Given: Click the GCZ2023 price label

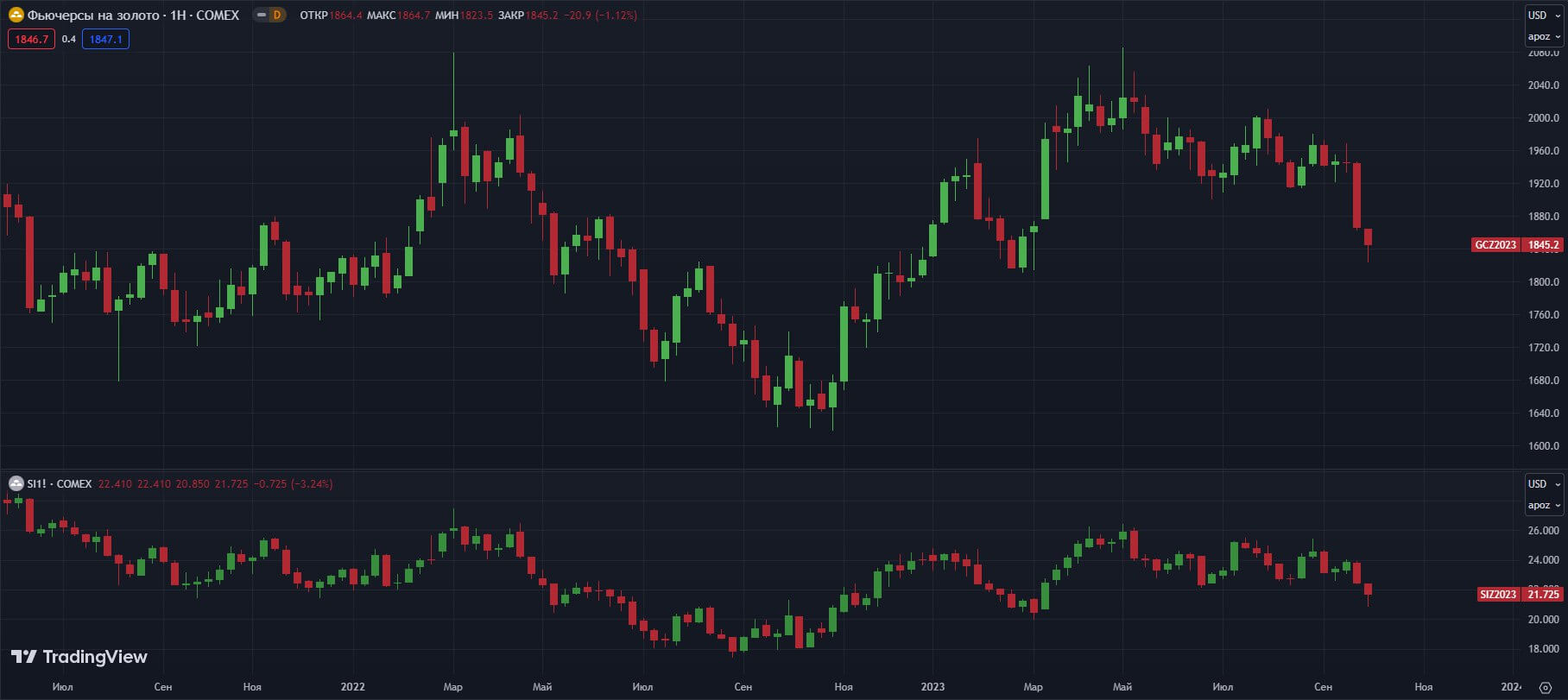Looking at the screenshot, I should click(x=1495, y=245).
